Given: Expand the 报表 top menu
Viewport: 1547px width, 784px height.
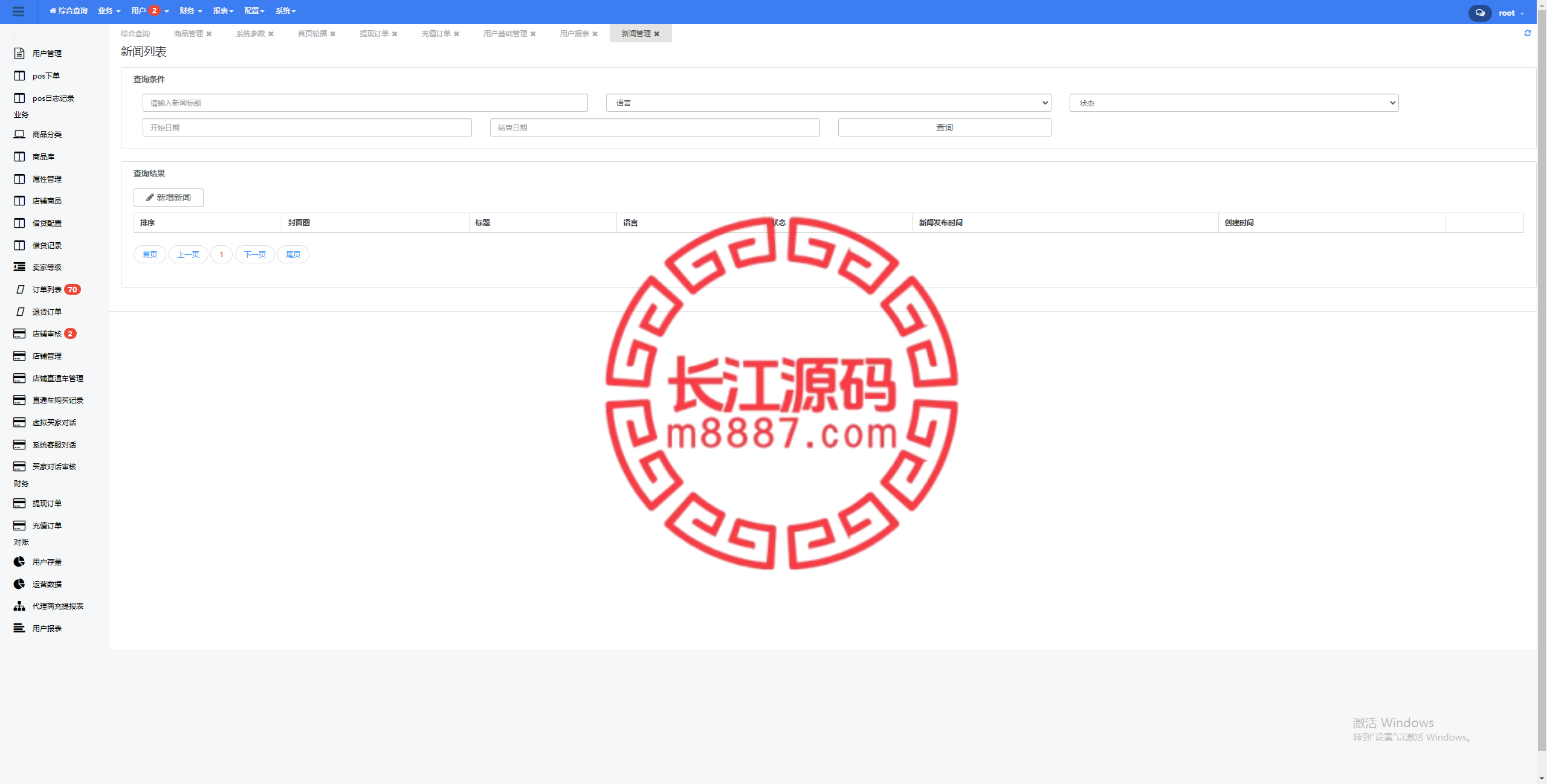Looking at the screenshot, I should pos(223,11).
